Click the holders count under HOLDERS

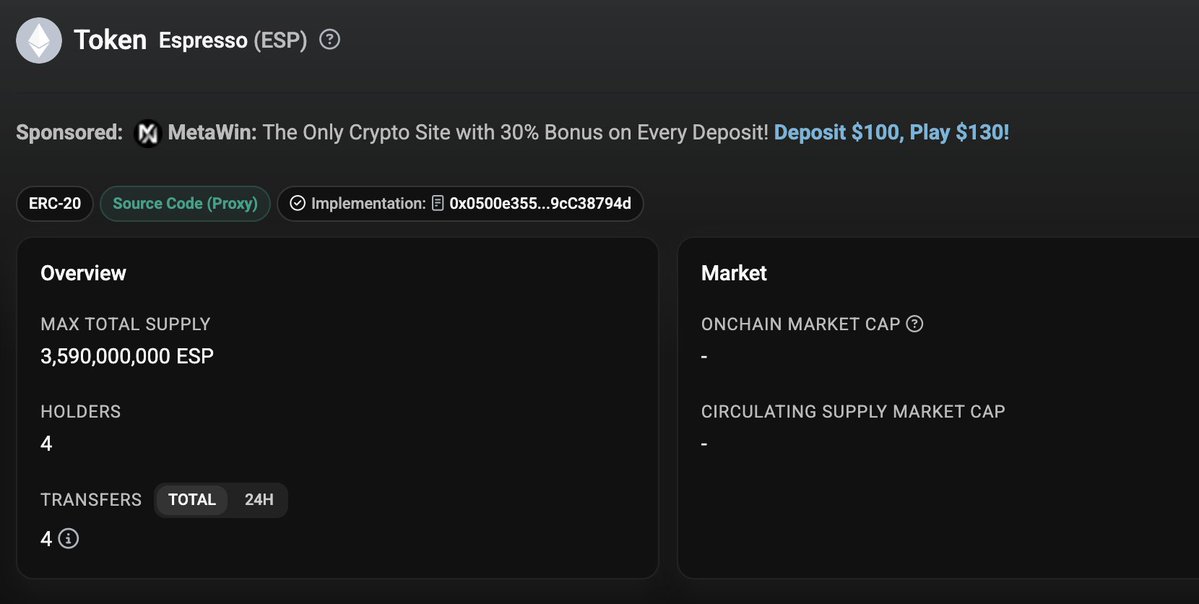47,443
